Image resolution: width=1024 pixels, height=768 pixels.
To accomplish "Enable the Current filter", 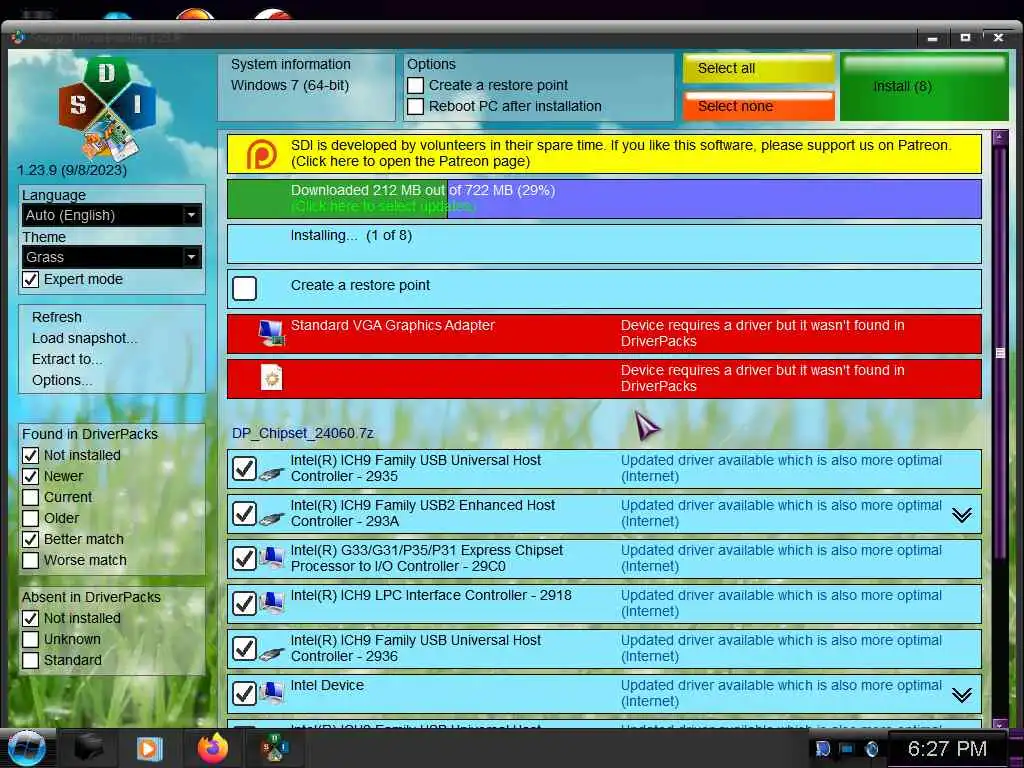I will (x=30, y=497).
